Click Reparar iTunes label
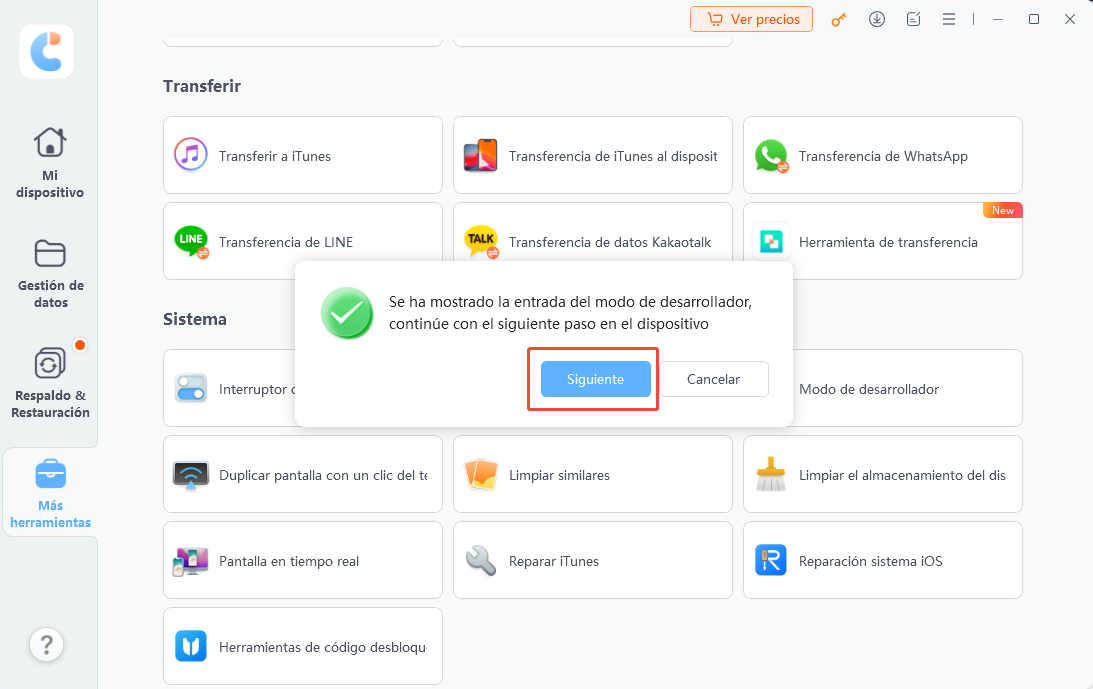 553,561
